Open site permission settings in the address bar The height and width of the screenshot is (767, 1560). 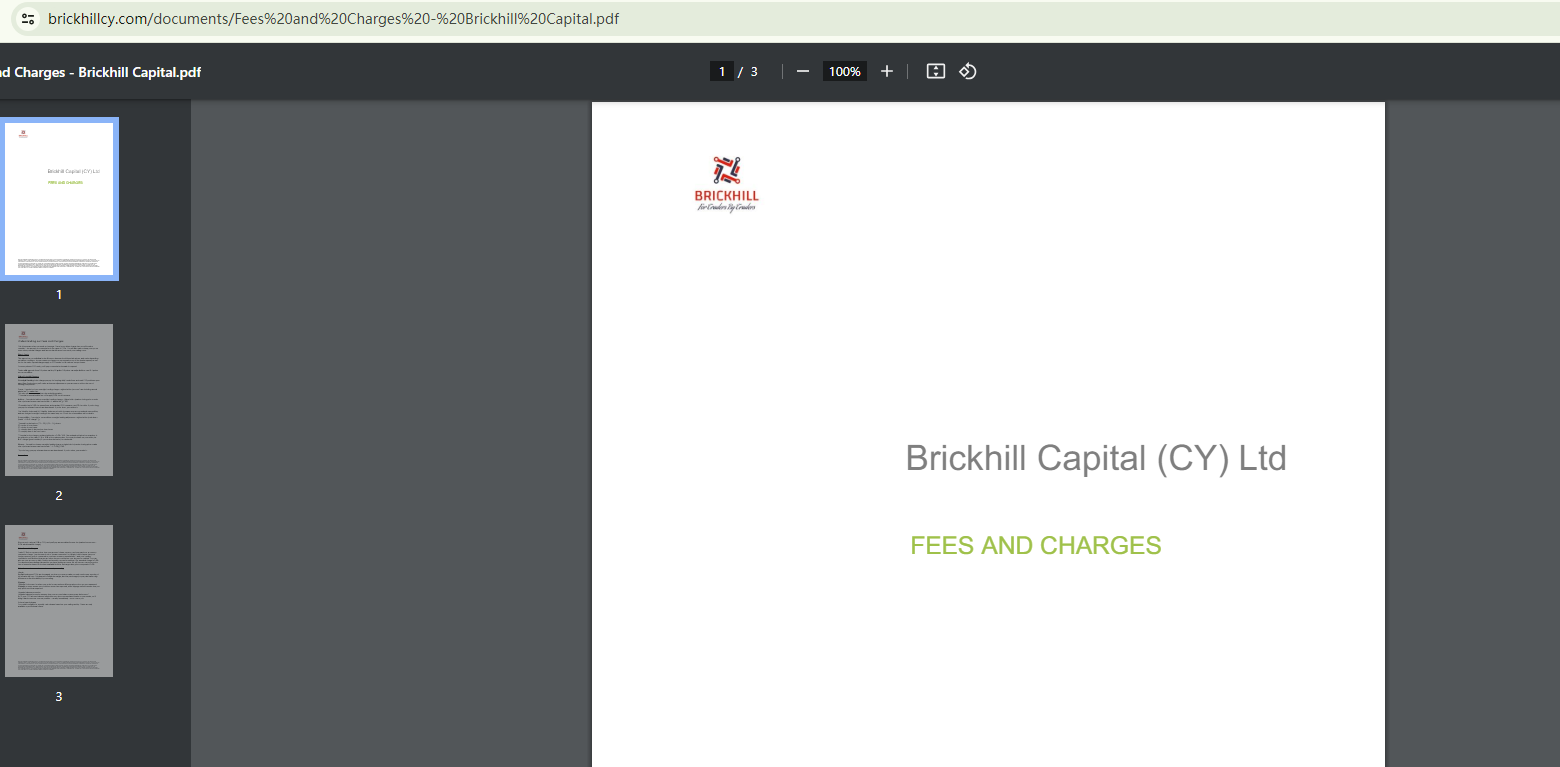point(27,18)
